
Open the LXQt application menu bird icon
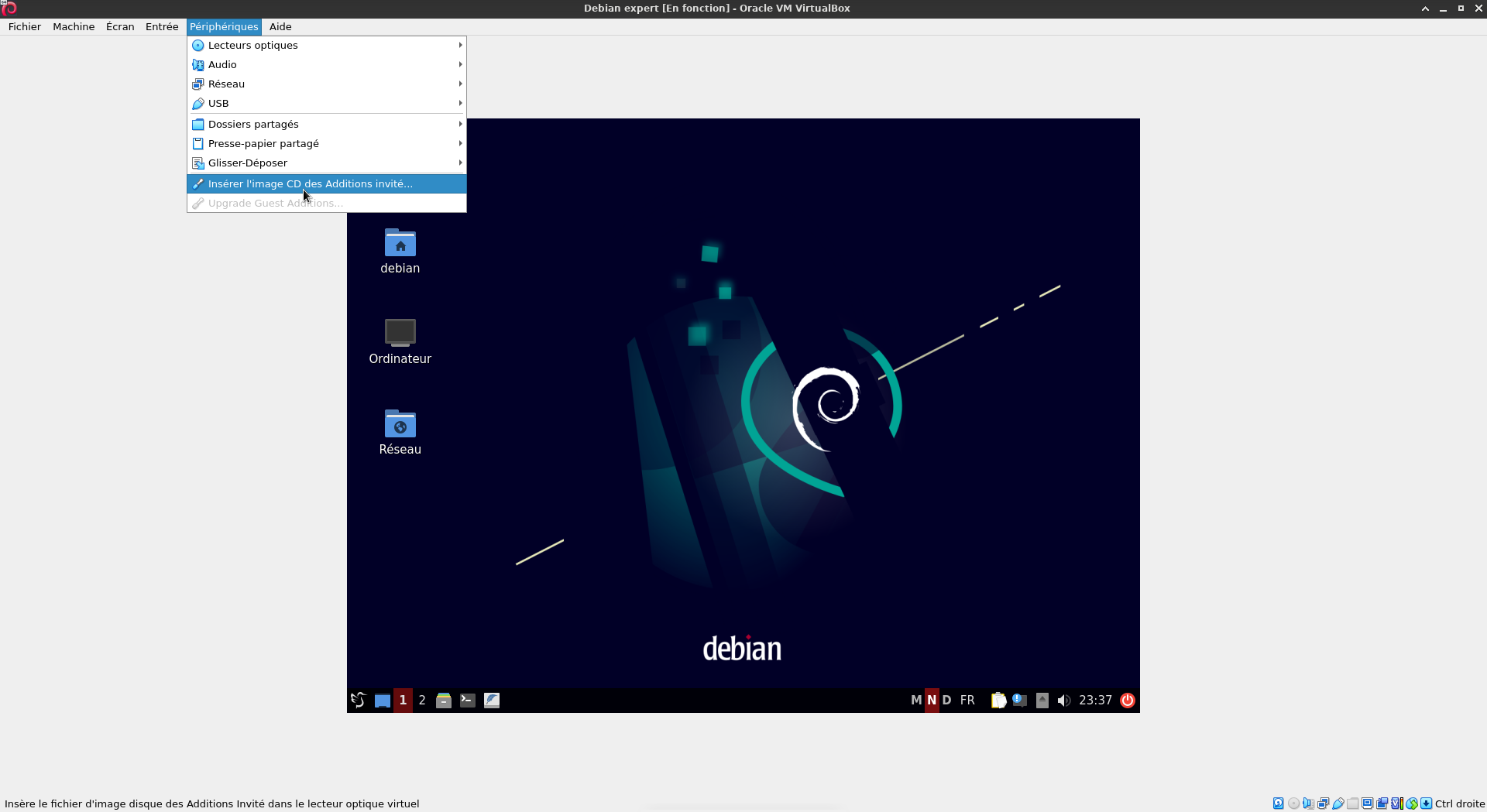point(358,700)
